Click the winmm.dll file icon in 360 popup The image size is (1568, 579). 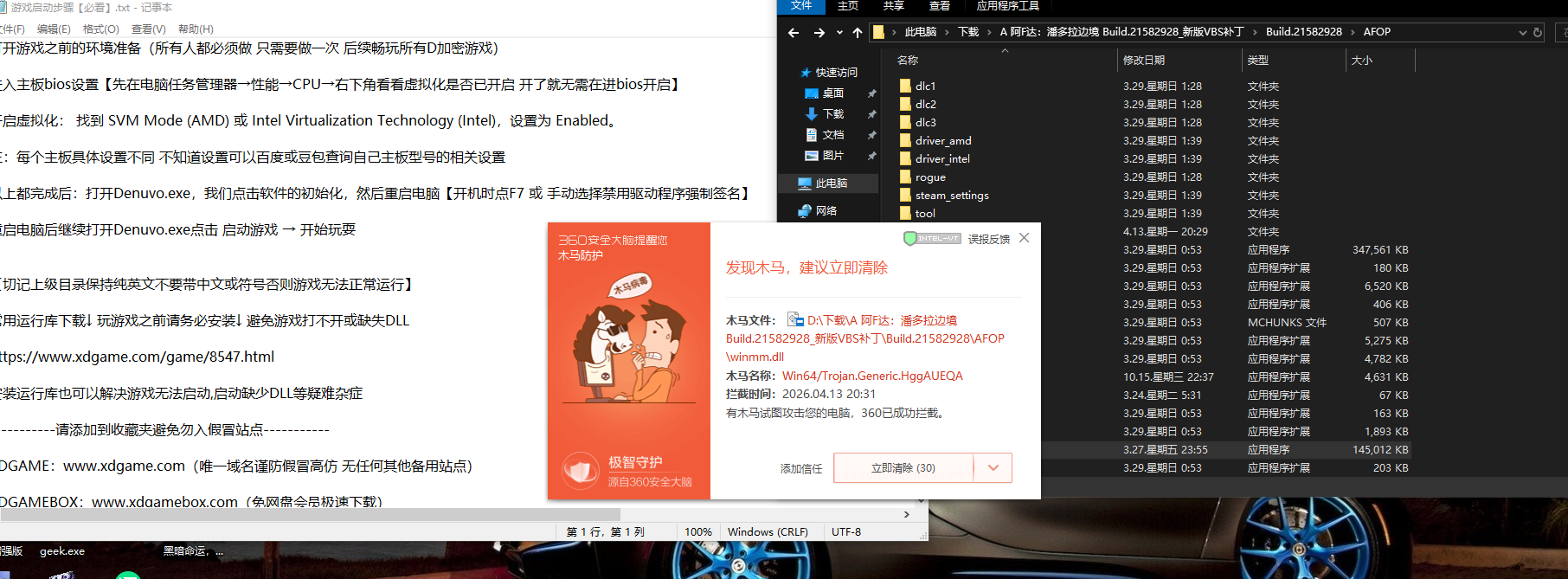point(795,319)
